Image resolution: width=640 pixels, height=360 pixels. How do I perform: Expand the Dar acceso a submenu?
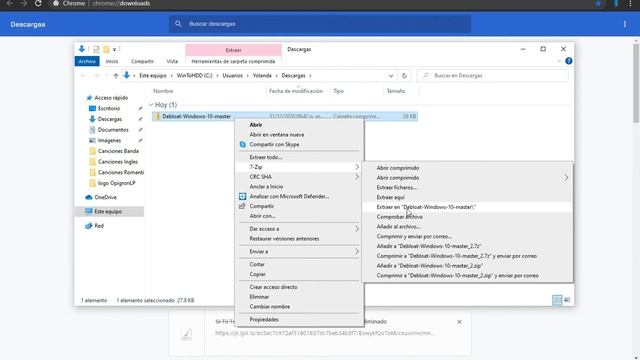tap(357, 229)
